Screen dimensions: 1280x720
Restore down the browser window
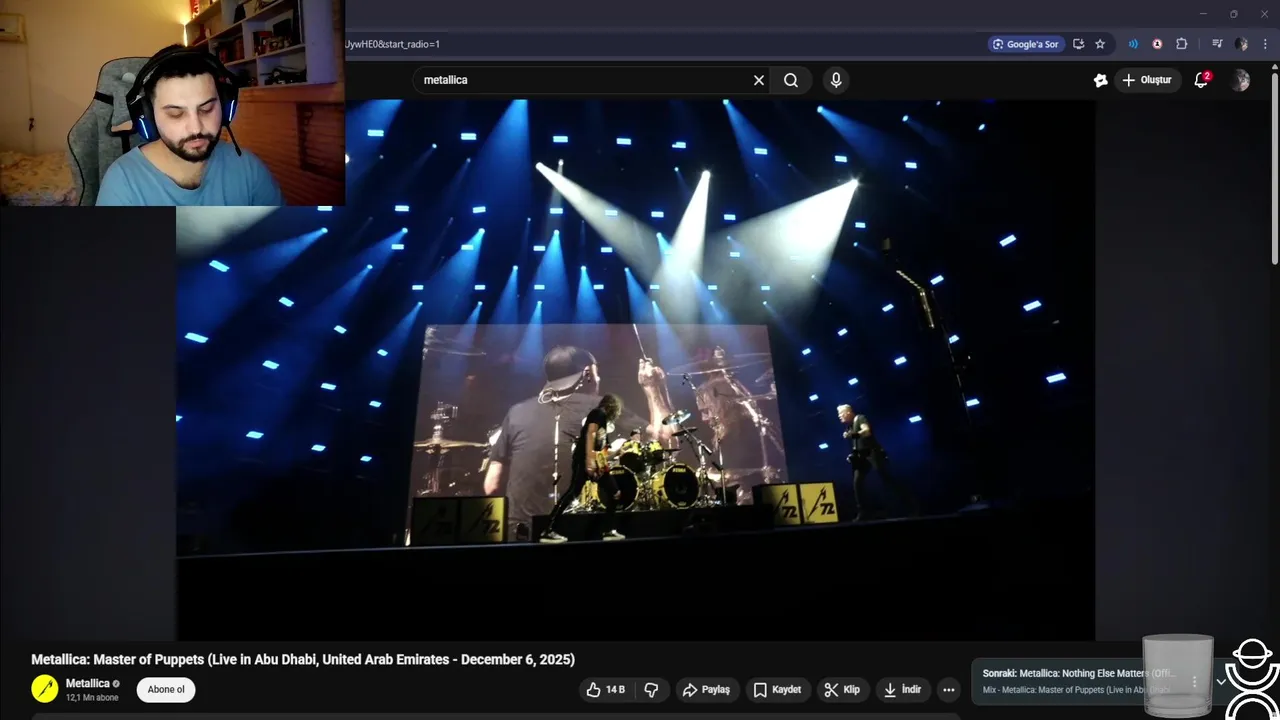(1234, 14)
